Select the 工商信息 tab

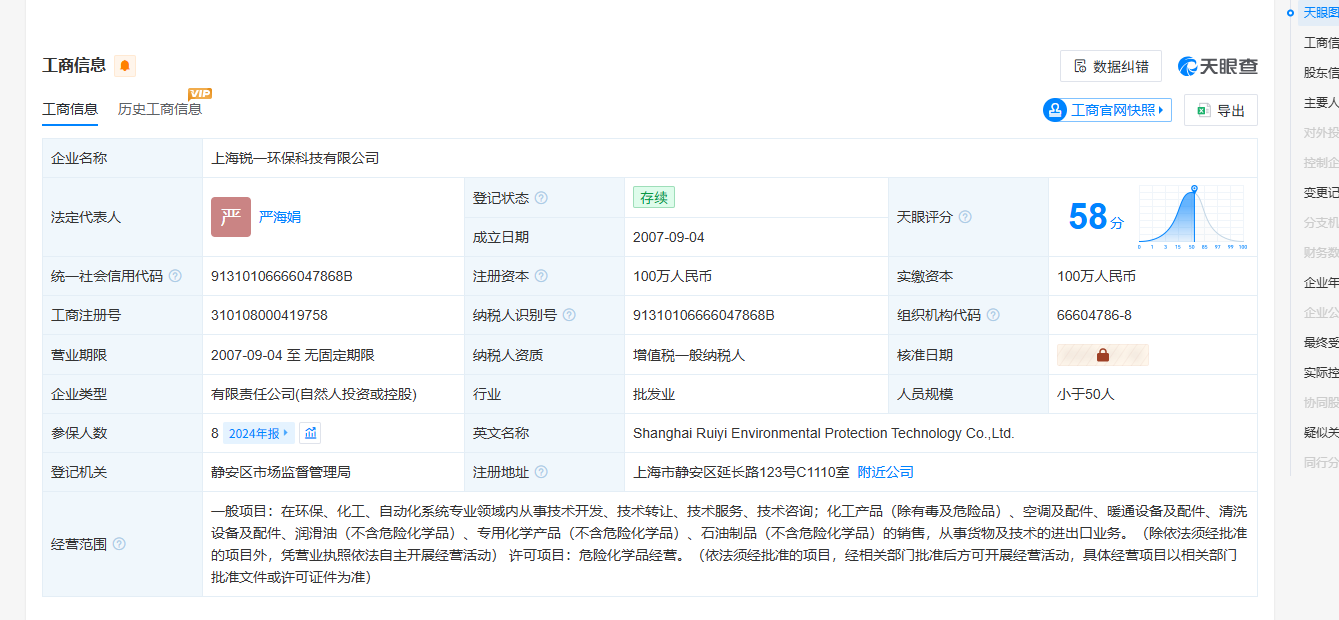tap(70, 109)
